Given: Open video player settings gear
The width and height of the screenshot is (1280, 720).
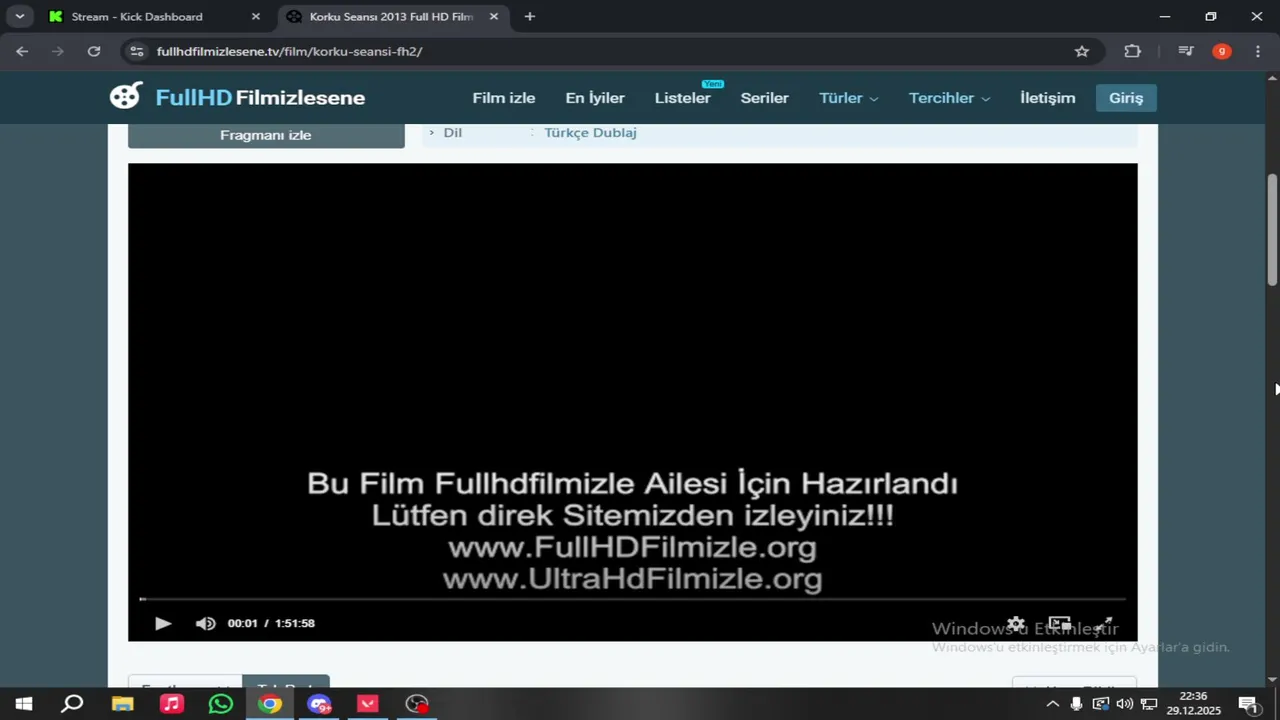Looking at the screenshot, I should coord(1016,624).
